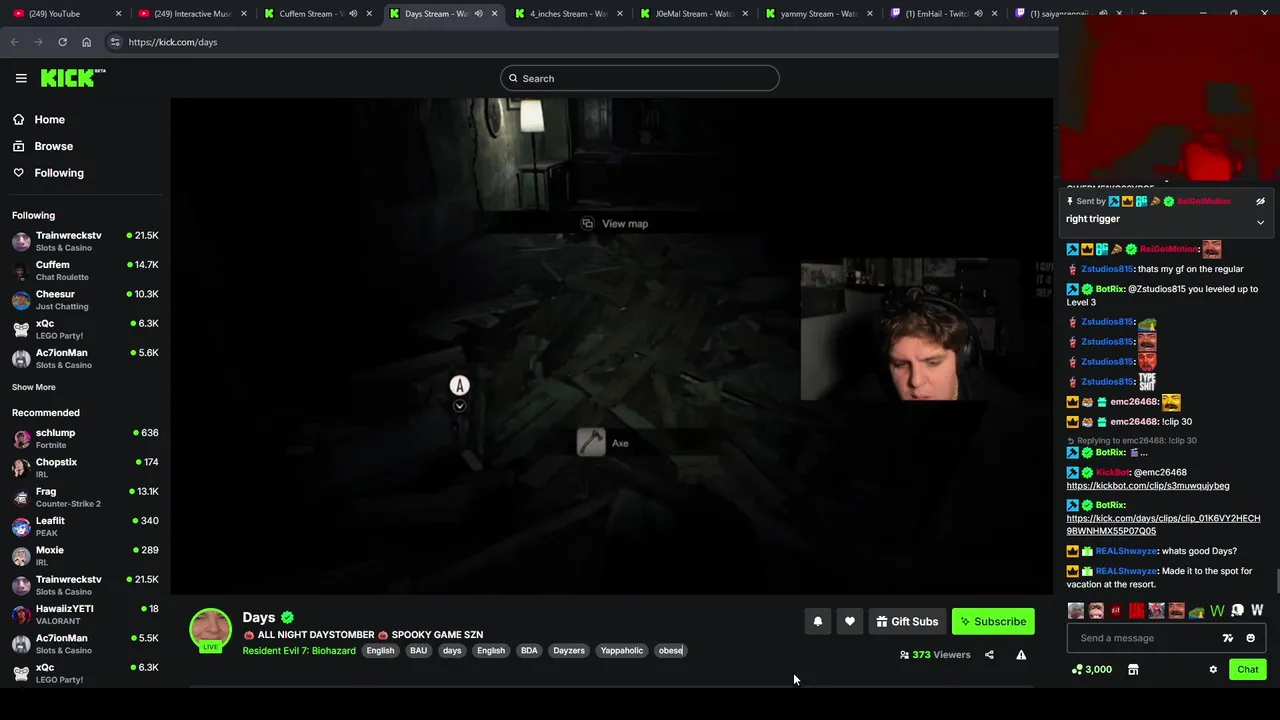Click the xQc LEGO Party! followed channel
The height and width of the screenshot is (720, 1280).
pos(85,329)
